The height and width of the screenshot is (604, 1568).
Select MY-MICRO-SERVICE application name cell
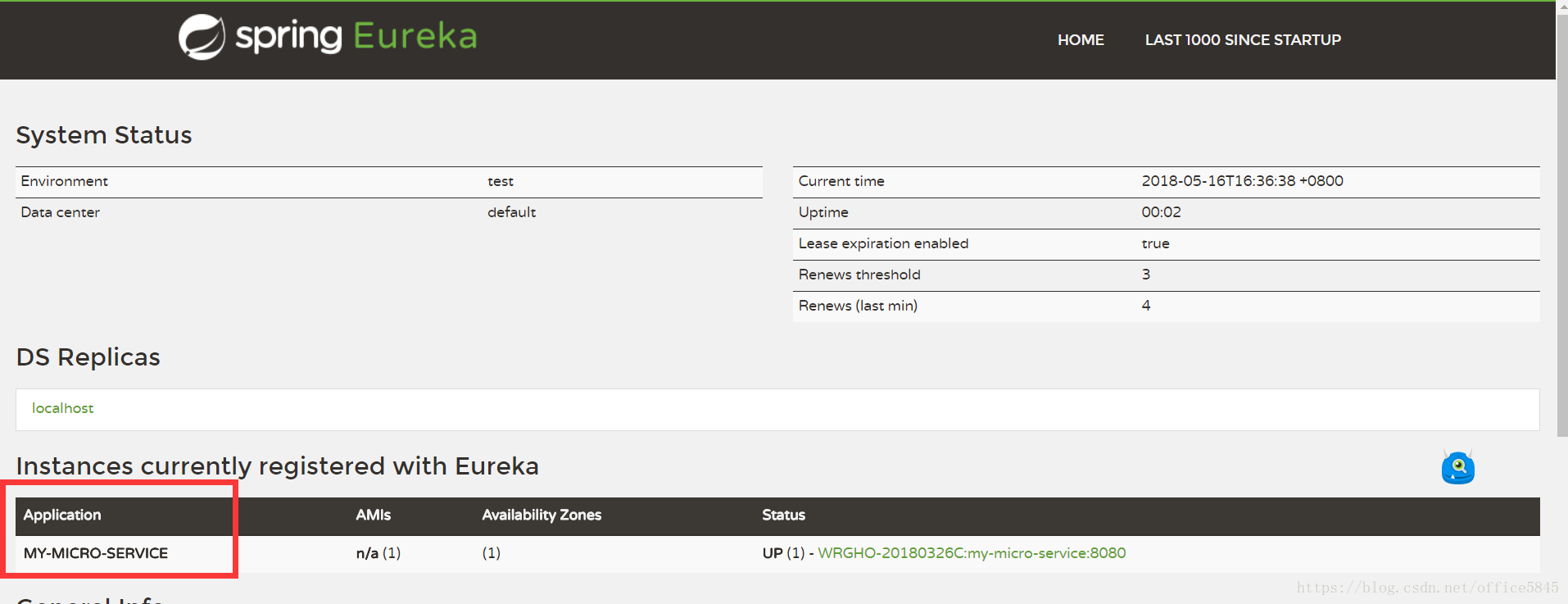pyautogui.click(x=96, y=553)
